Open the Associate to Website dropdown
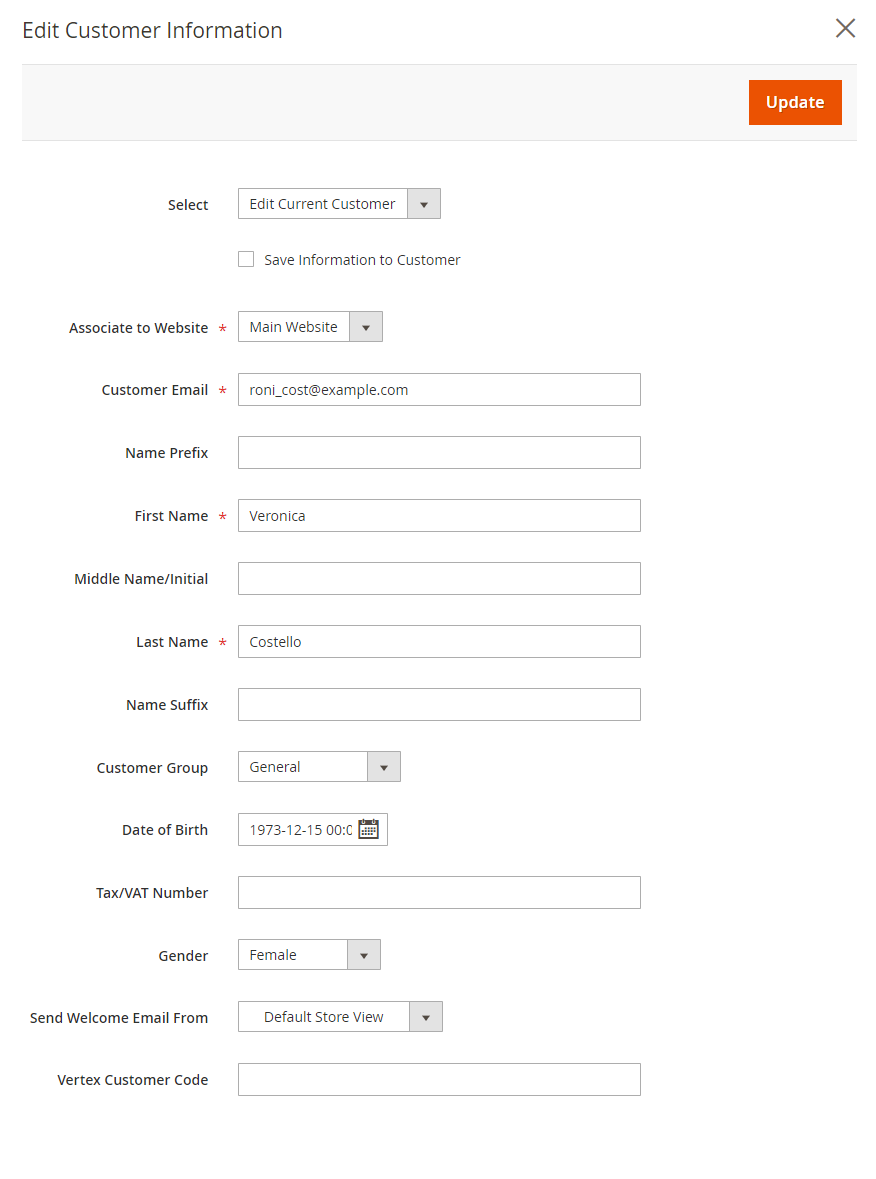The height and width of the screenshot is (1179, 876). [x=310, y=327]
